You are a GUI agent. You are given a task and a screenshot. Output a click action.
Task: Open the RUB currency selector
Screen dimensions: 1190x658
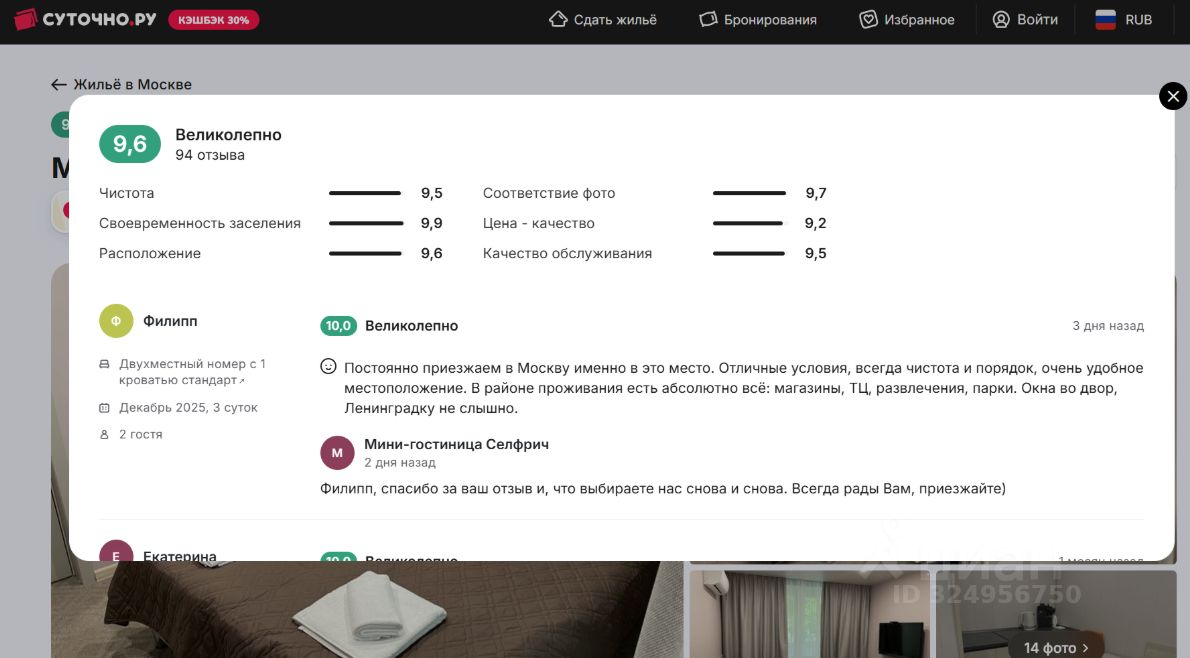click(1138, 20)
